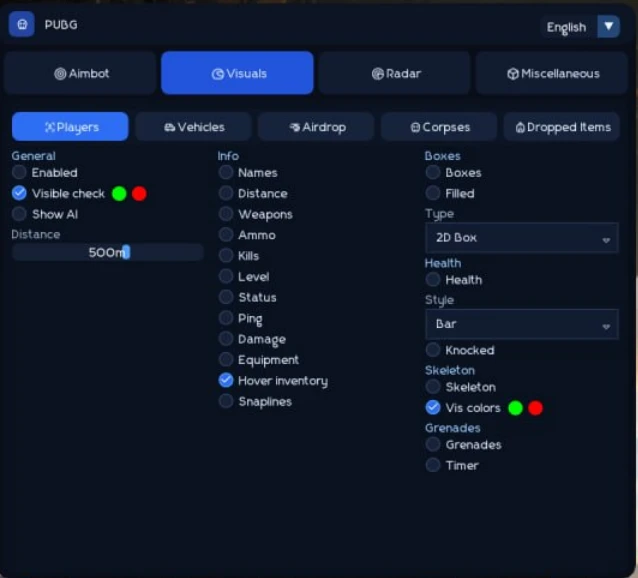Uncheck the Visible check option
638x578 pixels.
[19, 193]
